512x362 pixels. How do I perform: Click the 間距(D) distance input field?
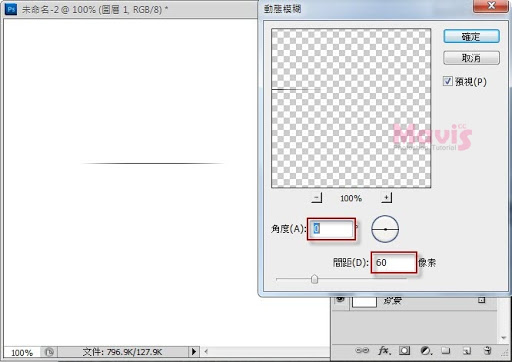pyautogui.click(x=394, y=263)
